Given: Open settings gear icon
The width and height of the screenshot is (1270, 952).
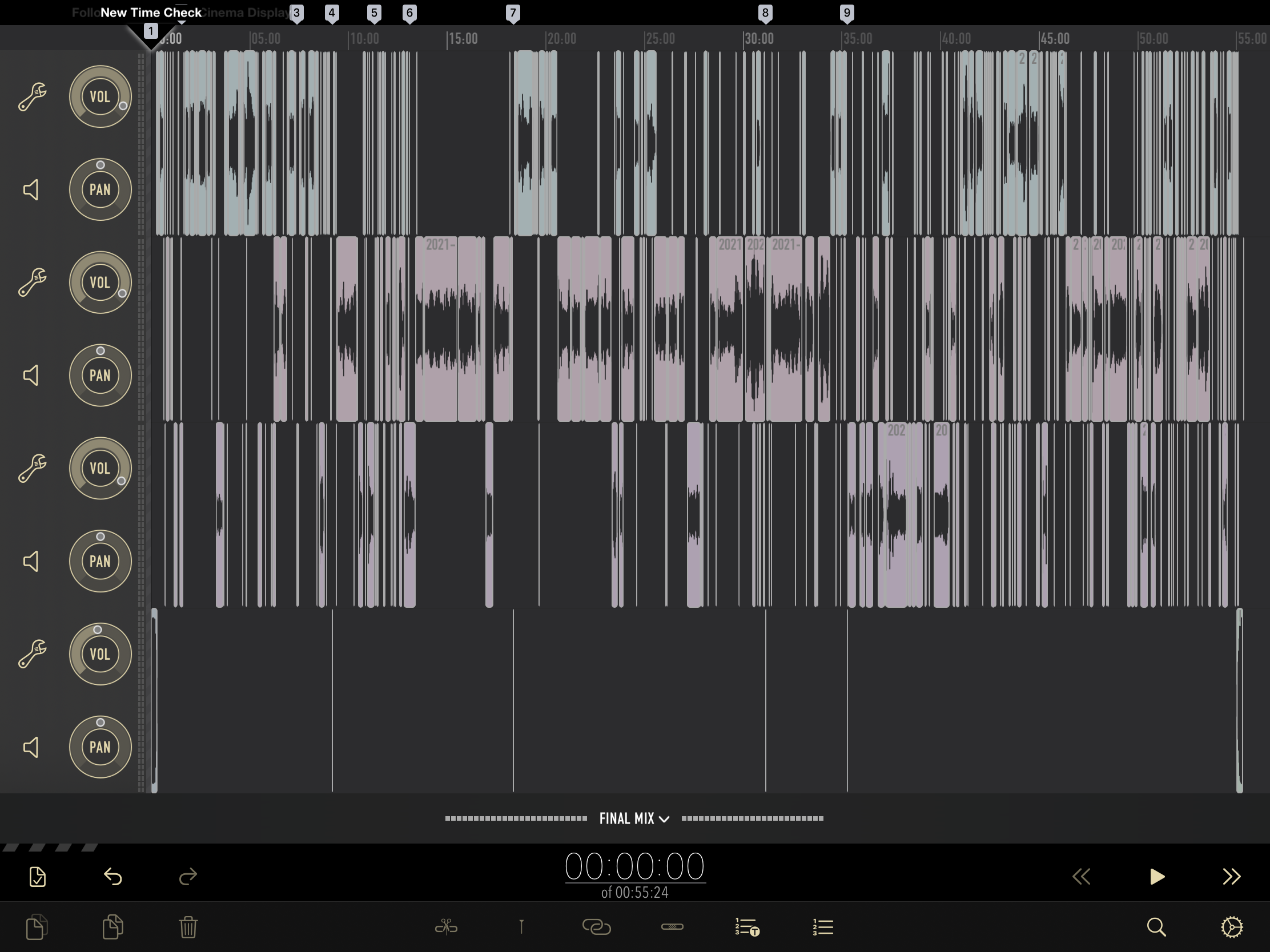Looking at the screenshot, I should click(1232, 927).
